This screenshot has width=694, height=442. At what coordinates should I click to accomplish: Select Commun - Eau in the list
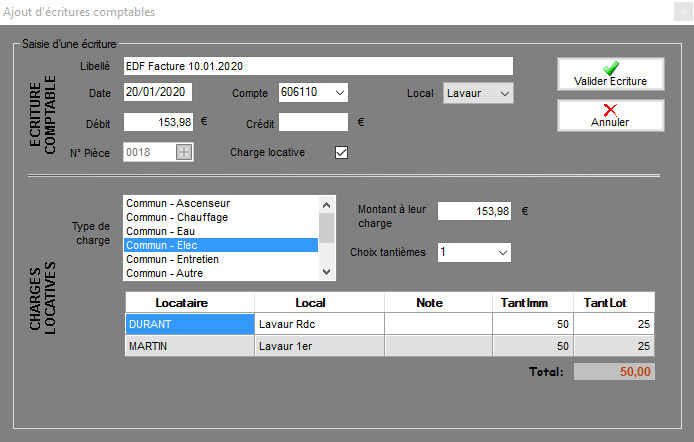click(220, 231)
